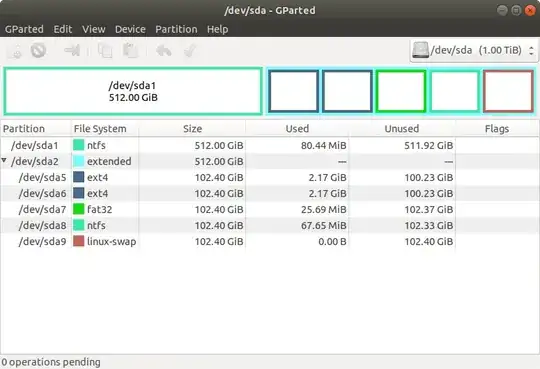Click the 511.92 GiB unused value

pyautogui.click(x=429, y=145)
